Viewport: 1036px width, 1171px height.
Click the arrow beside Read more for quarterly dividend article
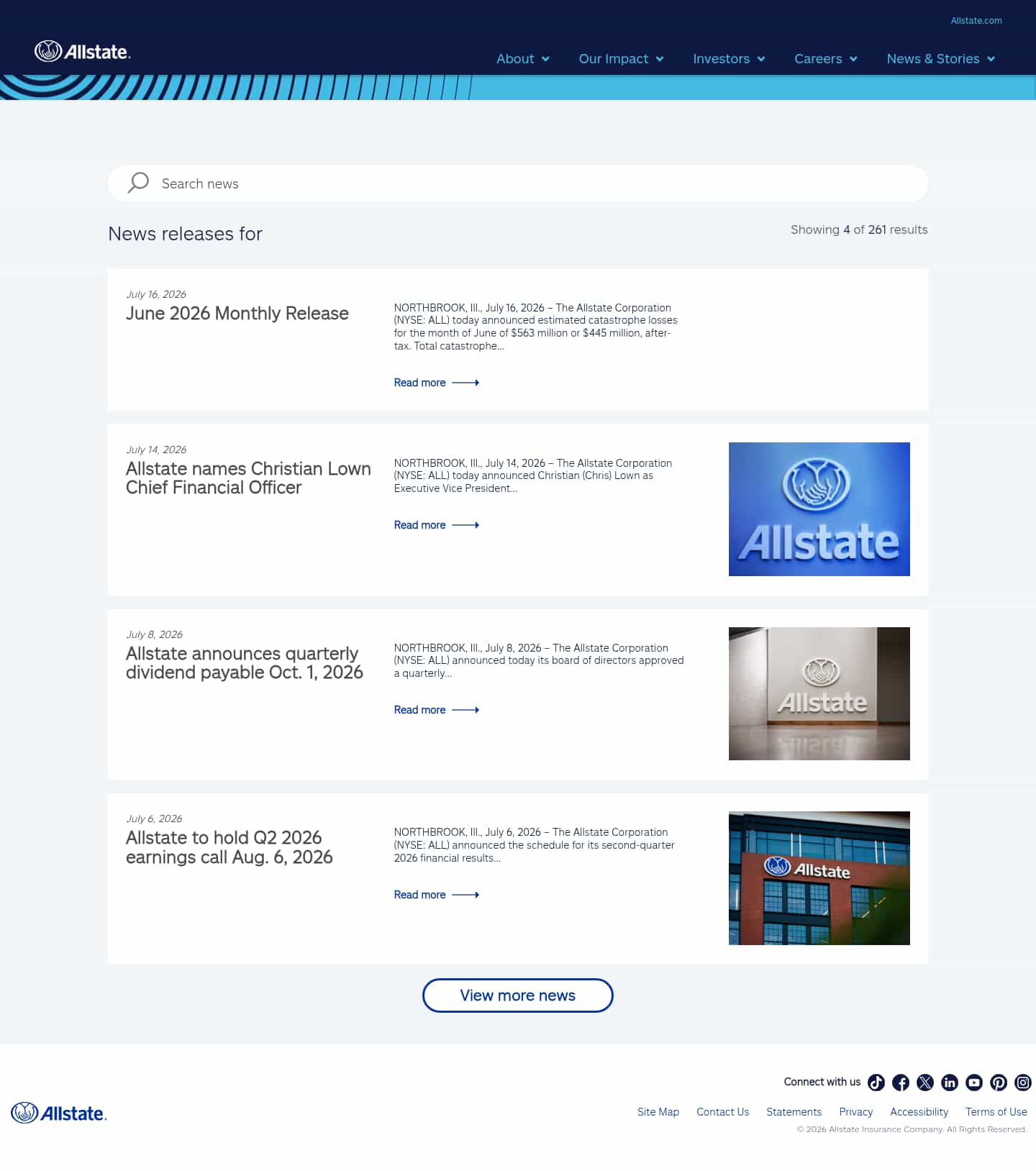(465, 710)
